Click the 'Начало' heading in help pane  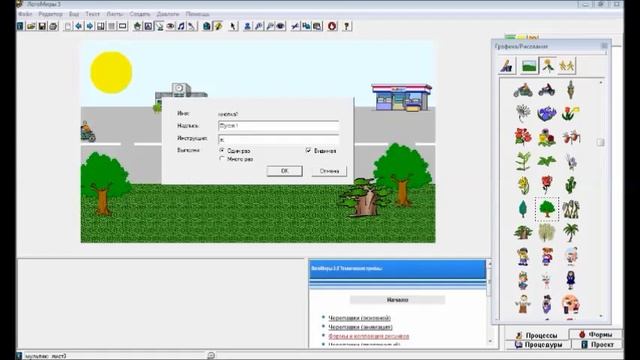[397, 300]
